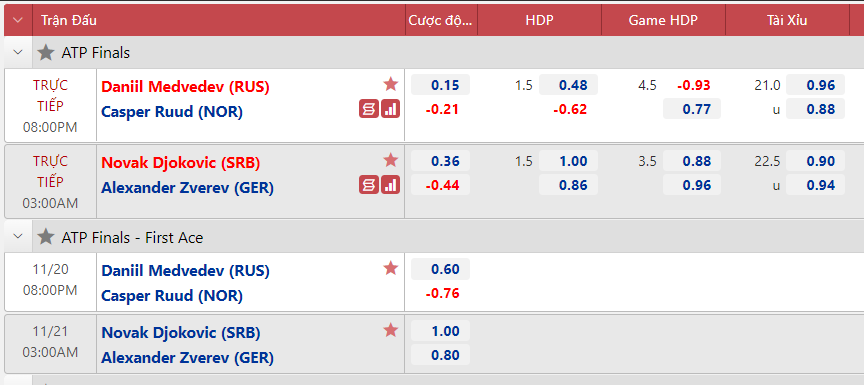Bet on Medvedev moneyline odds 0.15
The height and width of the screenshot is (385, 864).
click(x=440, y=85)
